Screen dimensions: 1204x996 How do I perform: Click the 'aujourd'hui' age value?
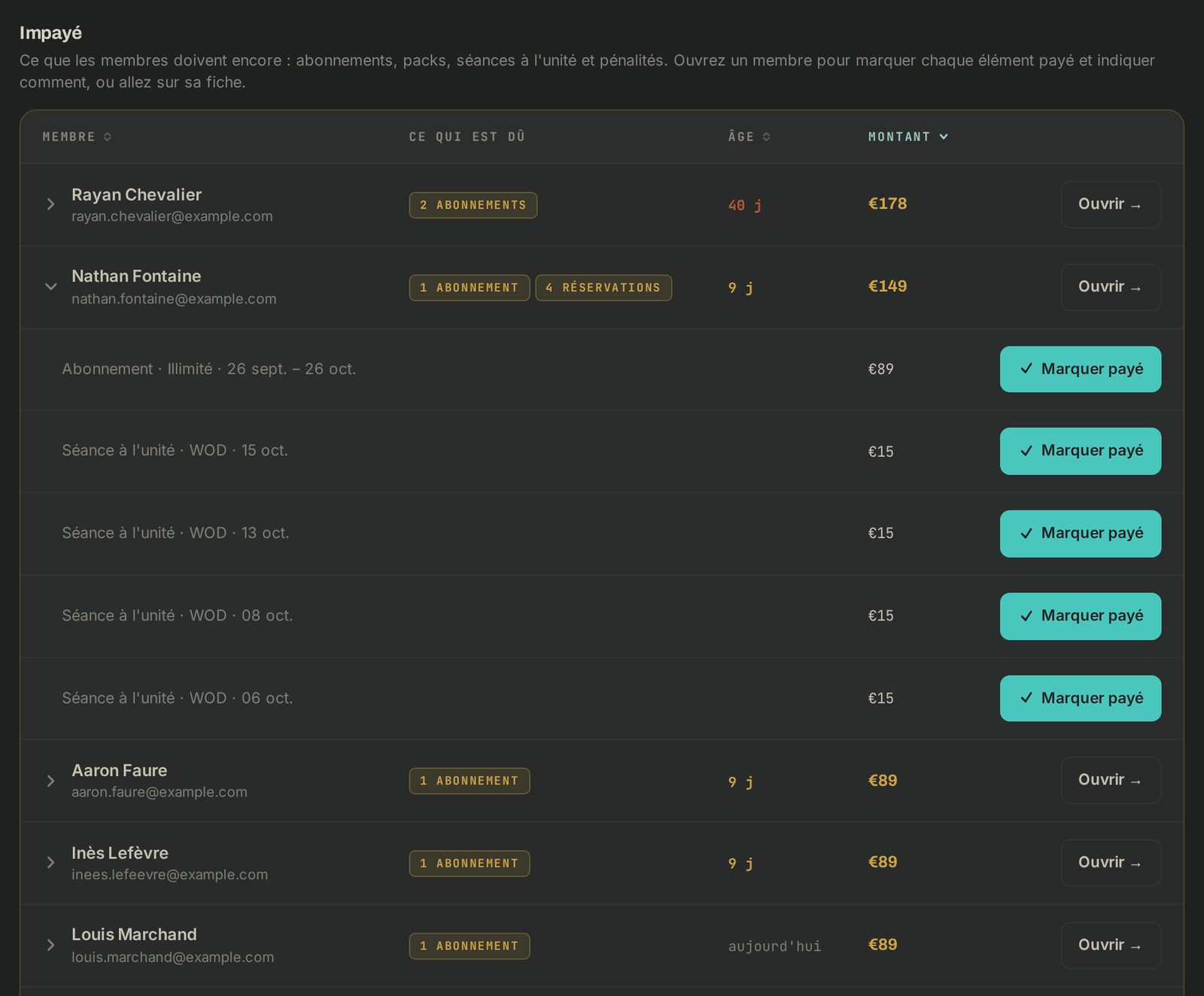775,946
